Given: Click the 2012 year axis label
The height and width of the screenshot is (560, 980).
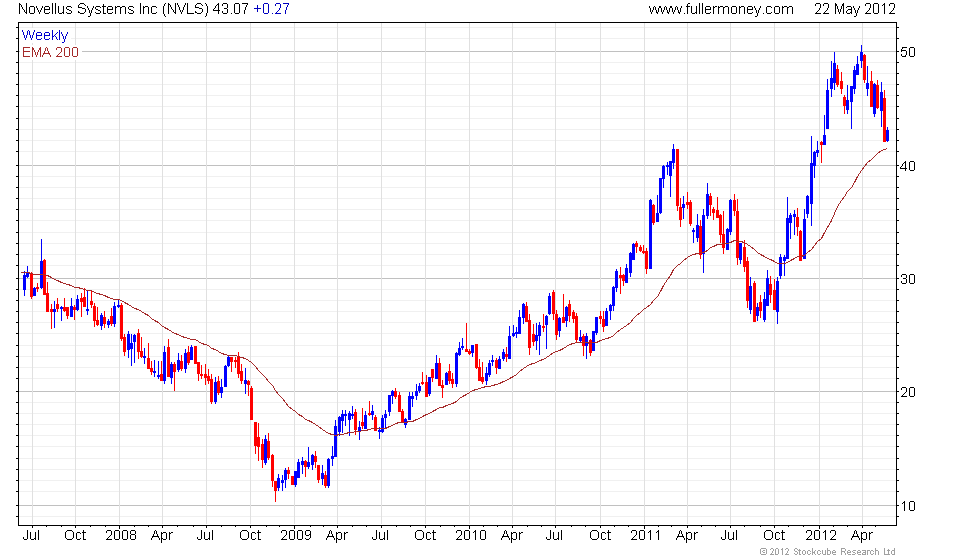Looking at the screenshot, I should pos(820,536).
